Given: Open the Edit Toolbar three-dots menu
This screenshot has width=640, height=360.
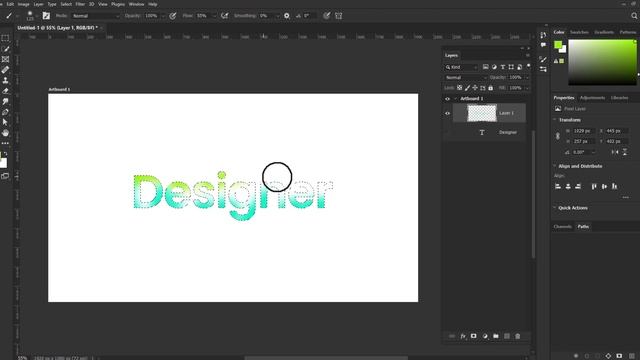Looking at the screenshot, I should coord(5,143).
